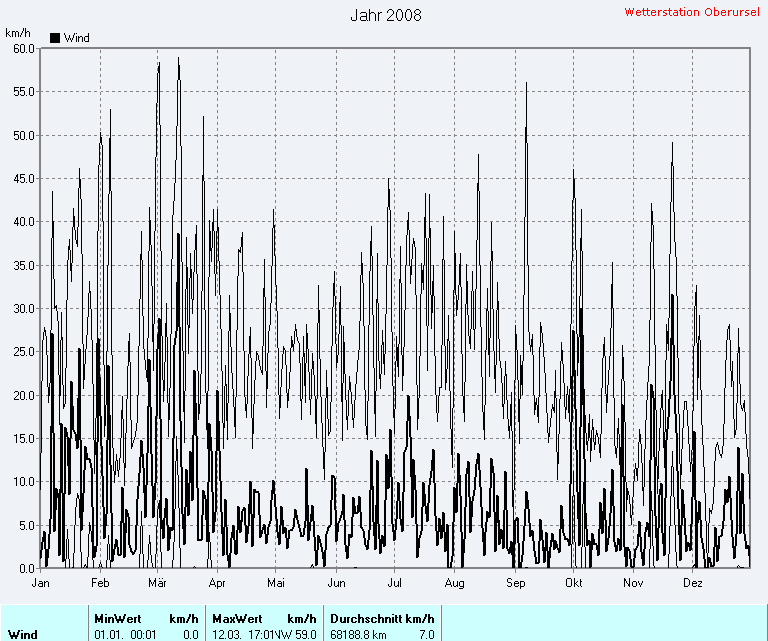This screenshot has height=641, width=768.
Task: Click the '7.0' average value
Action: click(x=427, y=635)
